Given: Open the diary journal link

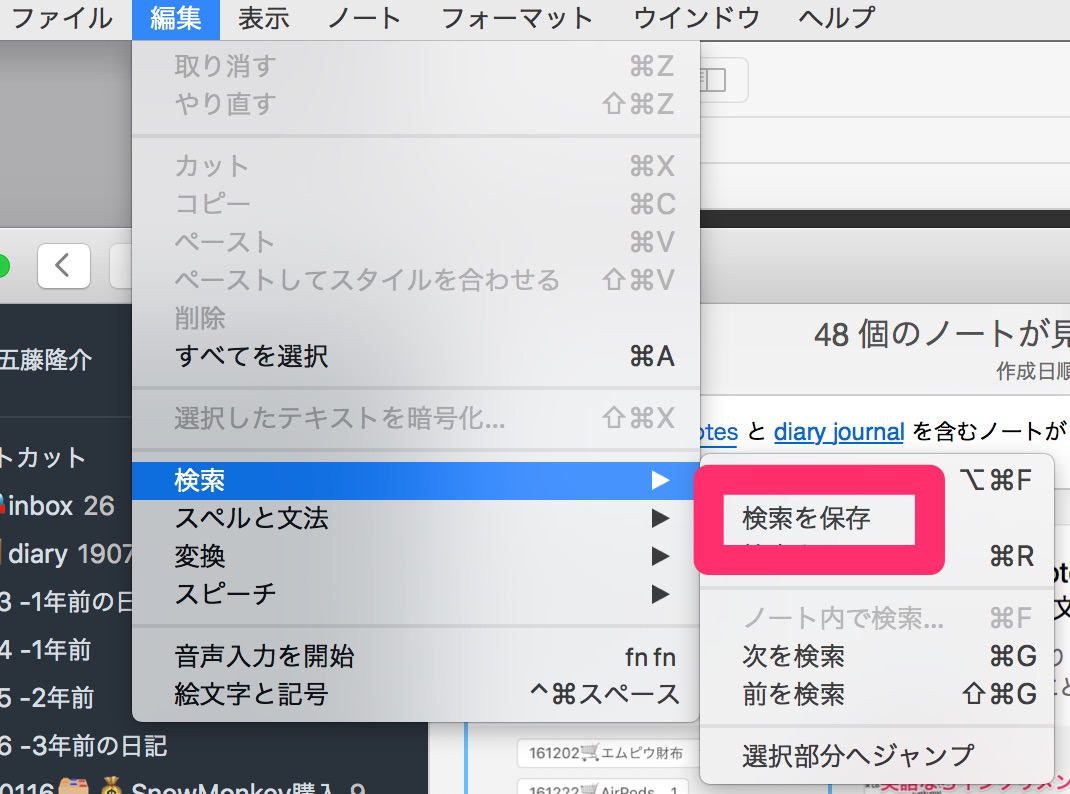Looking at the screenshot, I should 838,431.
